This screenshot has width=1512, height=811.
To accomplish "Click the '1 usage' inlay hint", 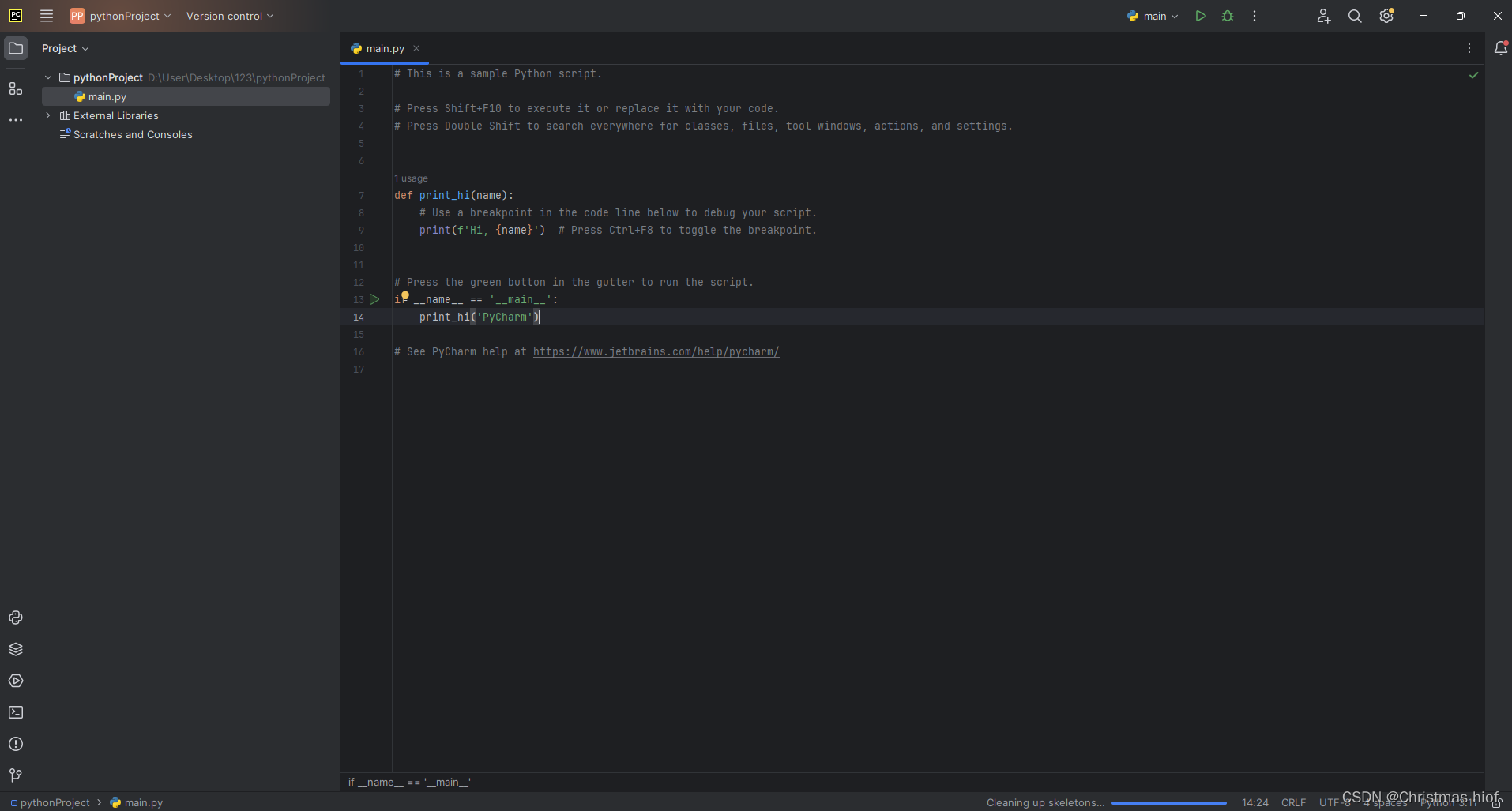I will (411, 178).
